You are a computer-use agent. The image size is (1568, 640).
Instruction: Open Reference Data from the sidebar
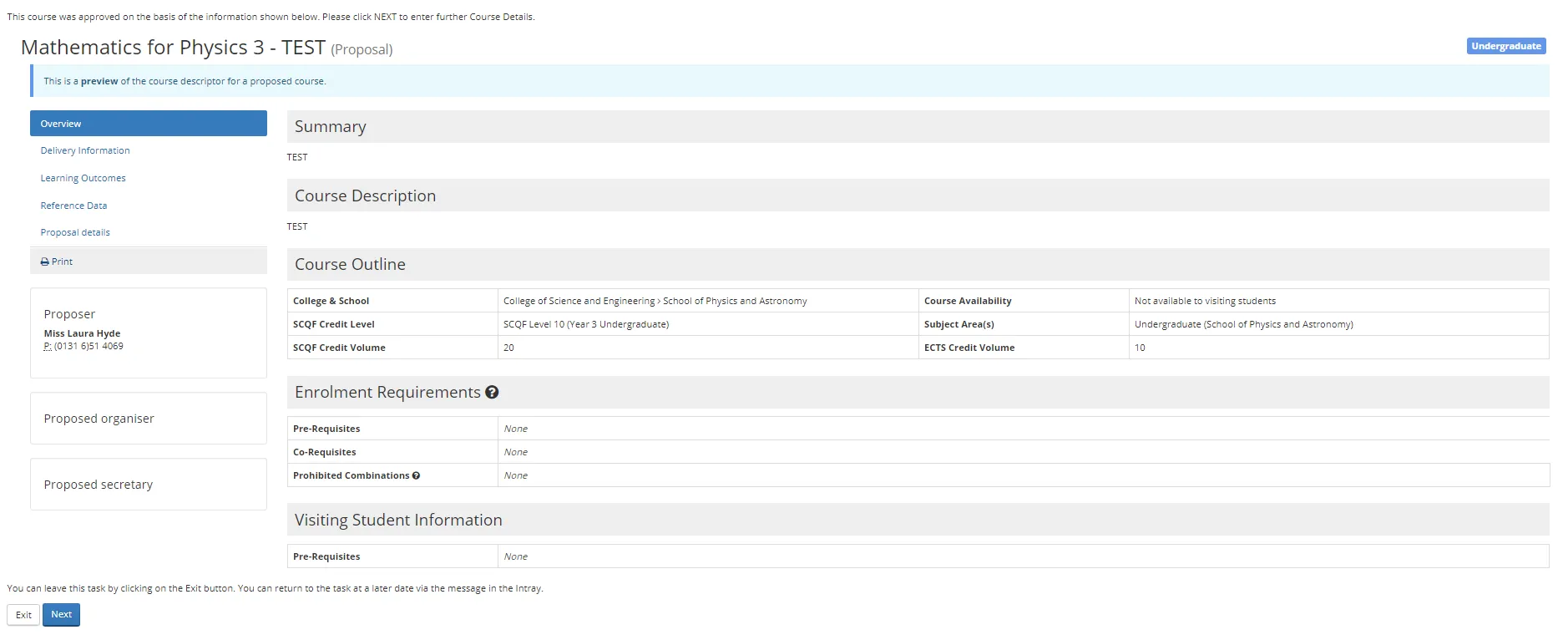click(x=73, y=206)
